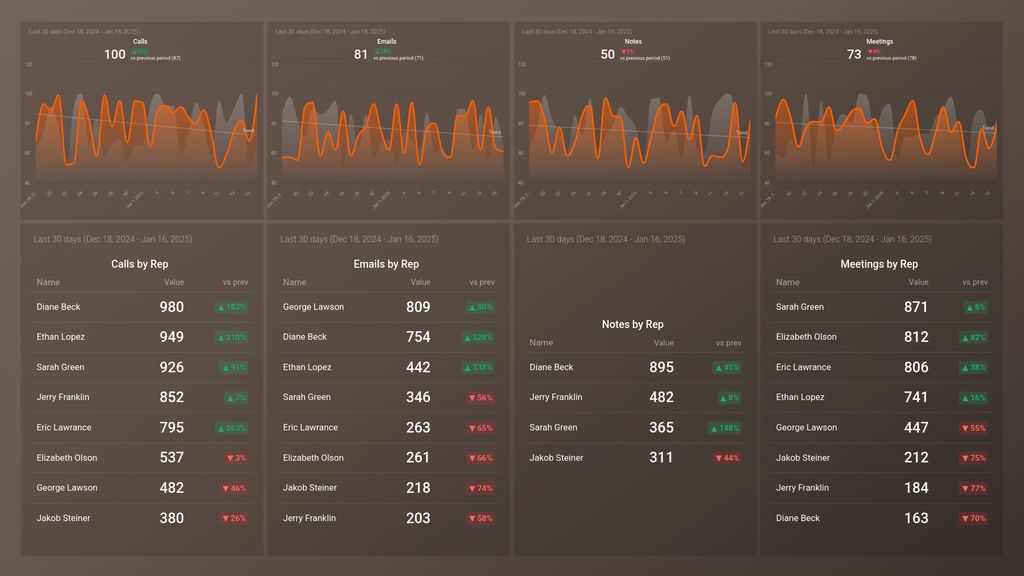Click Sarah Green in Notes by Rep

tap(553, 428)
